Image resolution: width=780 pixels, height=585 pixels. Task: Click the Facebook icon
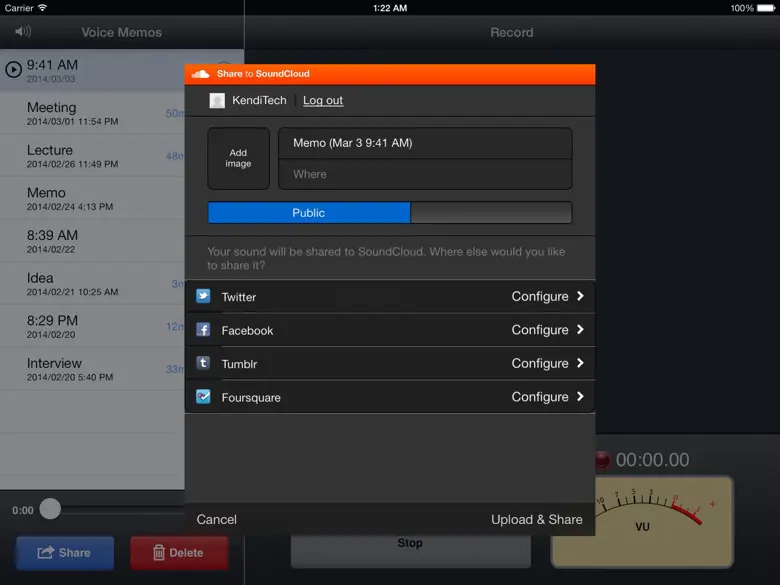203,329
